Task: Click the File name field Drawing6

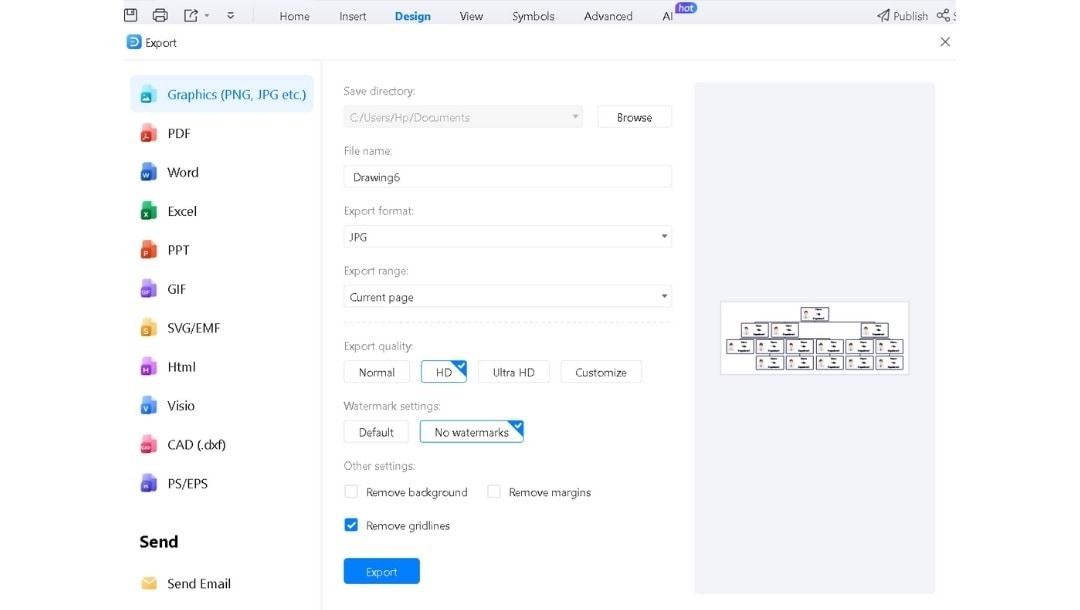Action: point(508,177)
